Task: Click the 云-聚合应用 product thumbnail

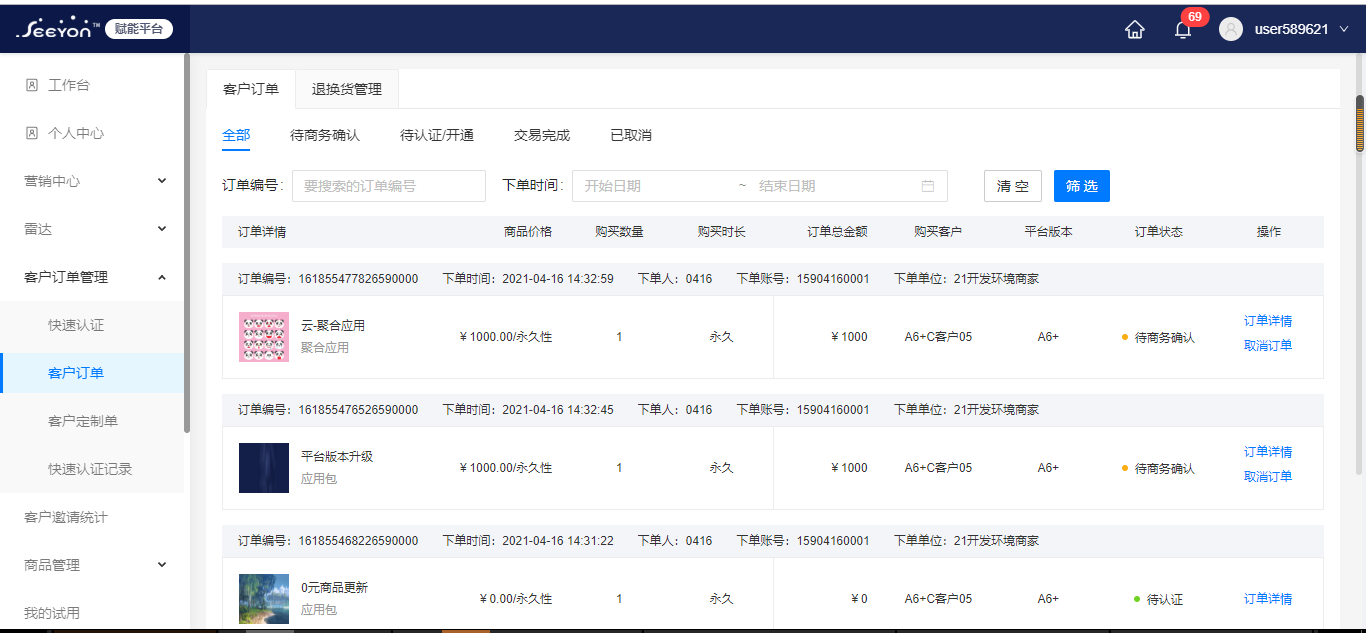Action: [264, 337]
